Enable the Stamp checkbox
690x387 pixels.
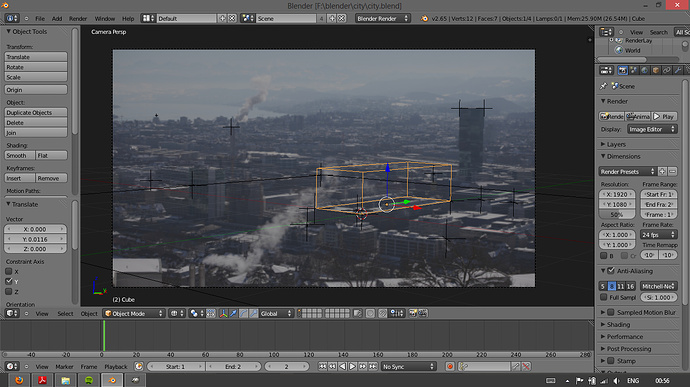[x=611, y=361]
